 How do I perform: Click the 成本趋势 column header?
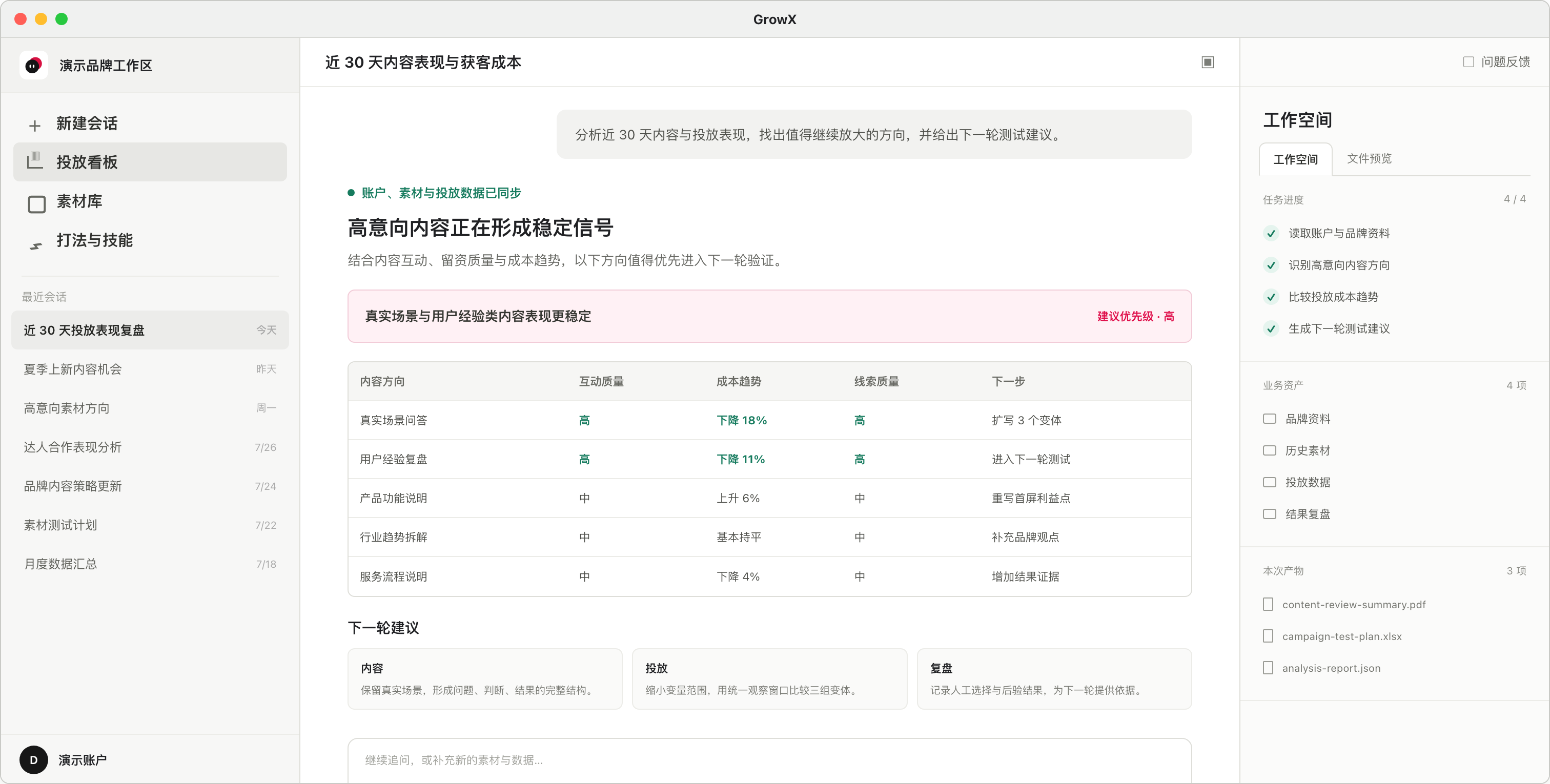tap(739, 381)
